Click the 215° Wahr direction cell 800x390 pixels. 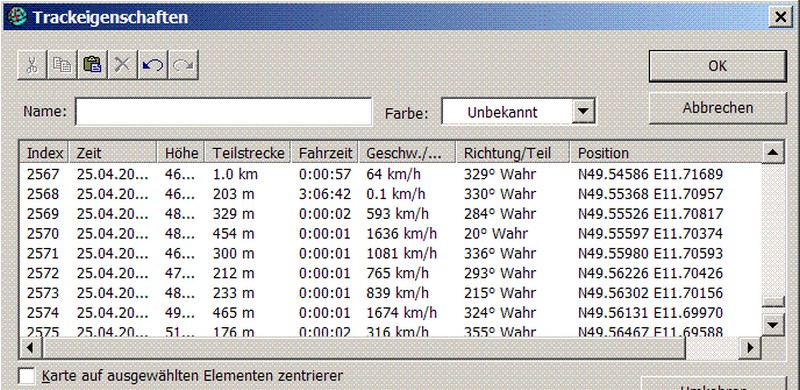pyautogui.click(x=500, y=294)
